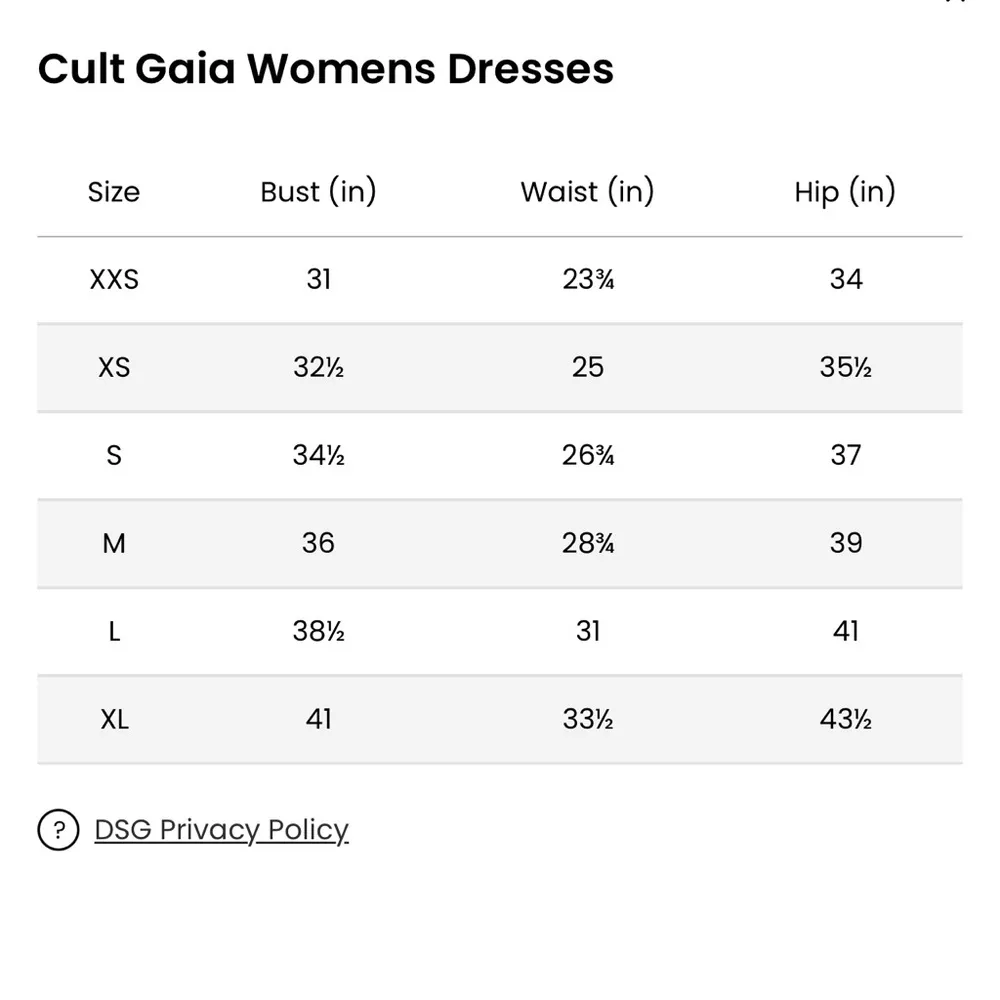Click the 32½ bust measurement for XS

point(318,368)
